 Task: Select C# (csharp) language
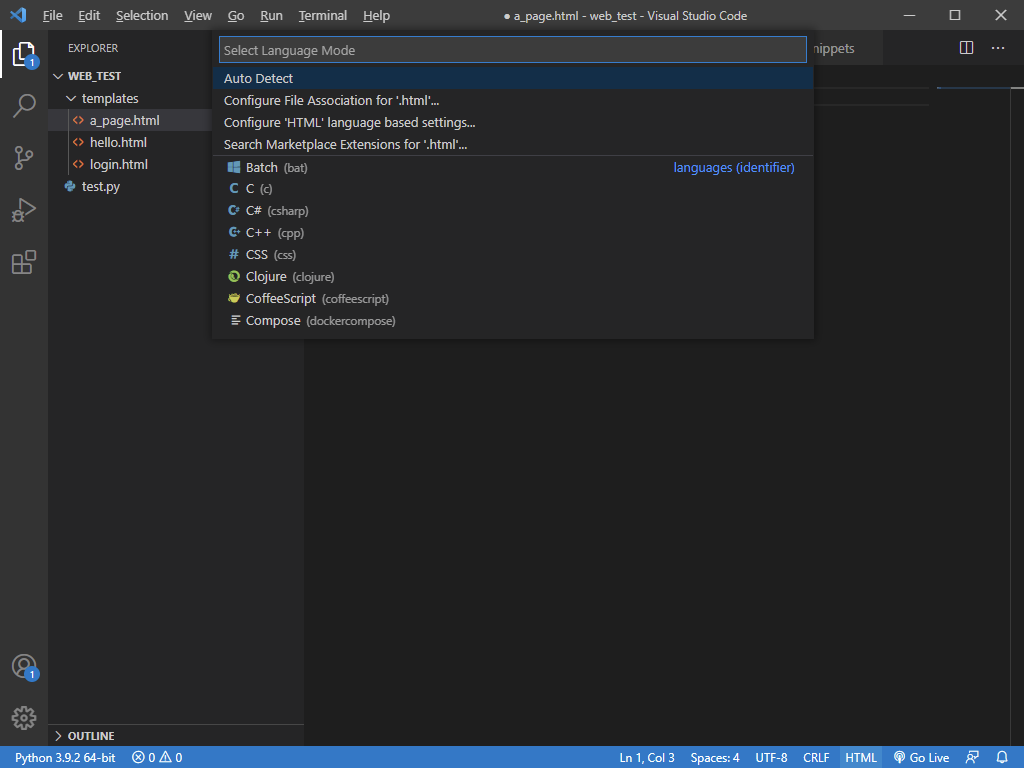pyautogui.click(x=513, y=211)
